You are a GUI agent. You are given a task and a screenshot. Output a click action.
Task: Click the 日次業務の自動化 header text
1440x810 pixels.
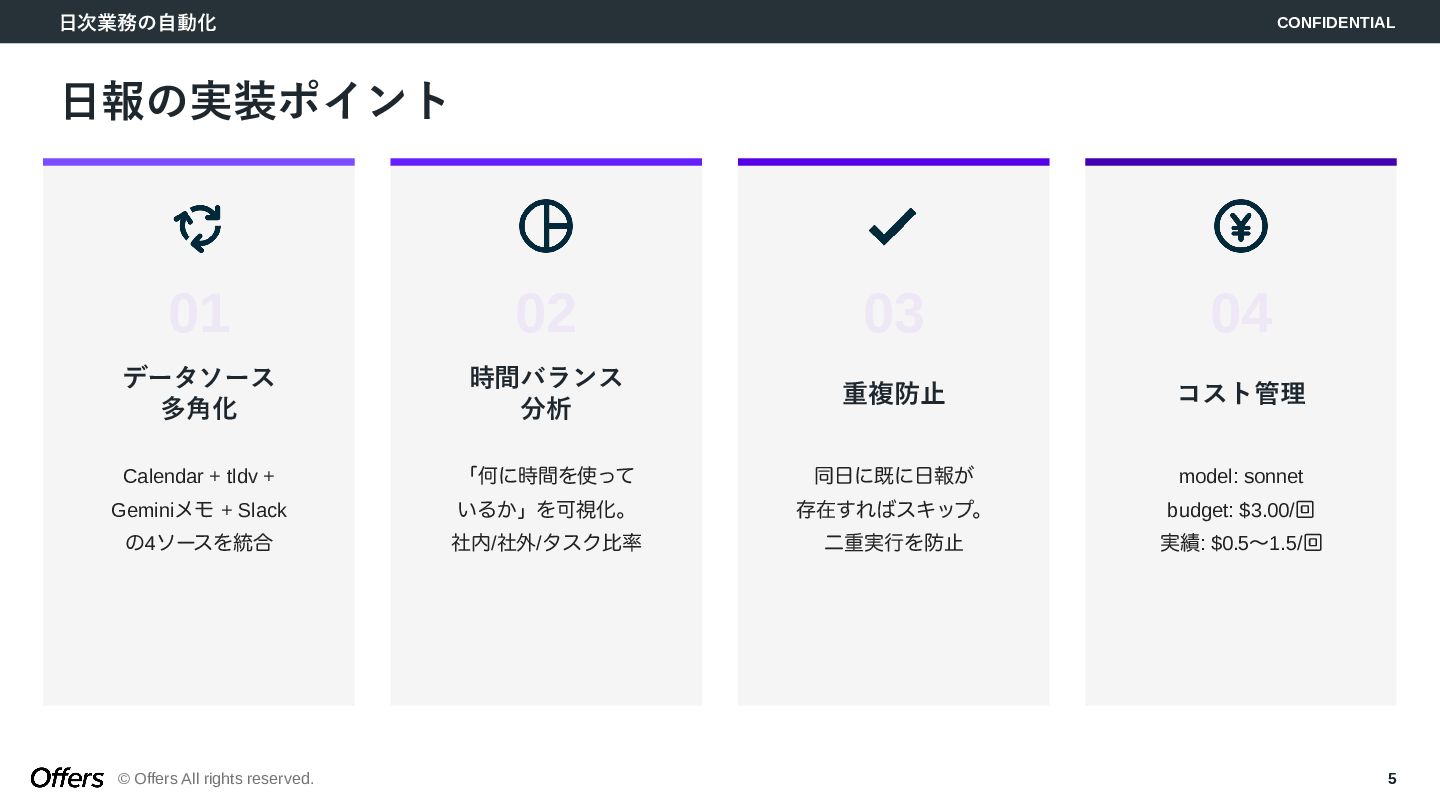[137, 22]
